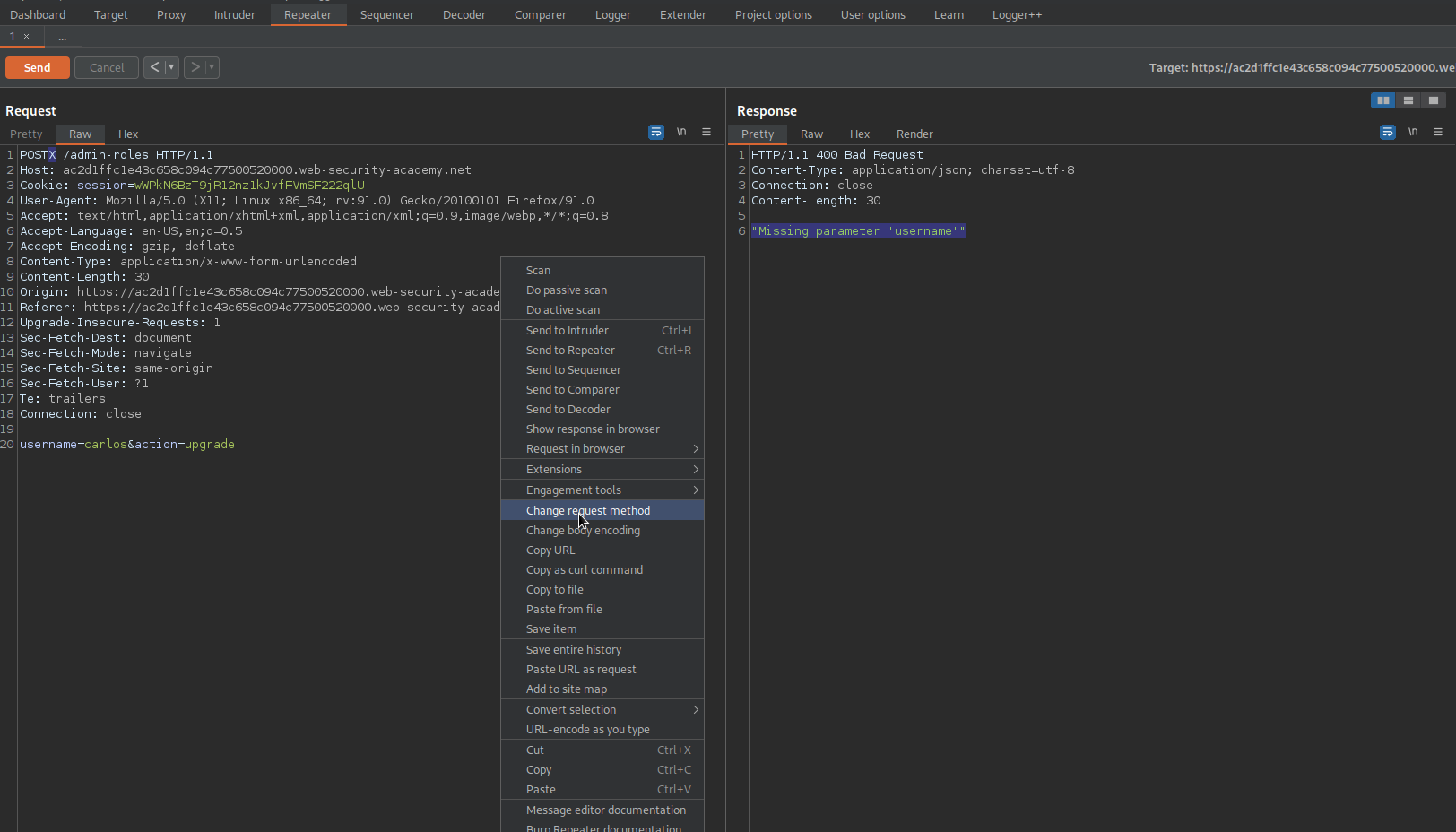Expand Convert selection submenu
Image resolution: width=1456 pixels, height=832 pixels.
tap(602, 709)
